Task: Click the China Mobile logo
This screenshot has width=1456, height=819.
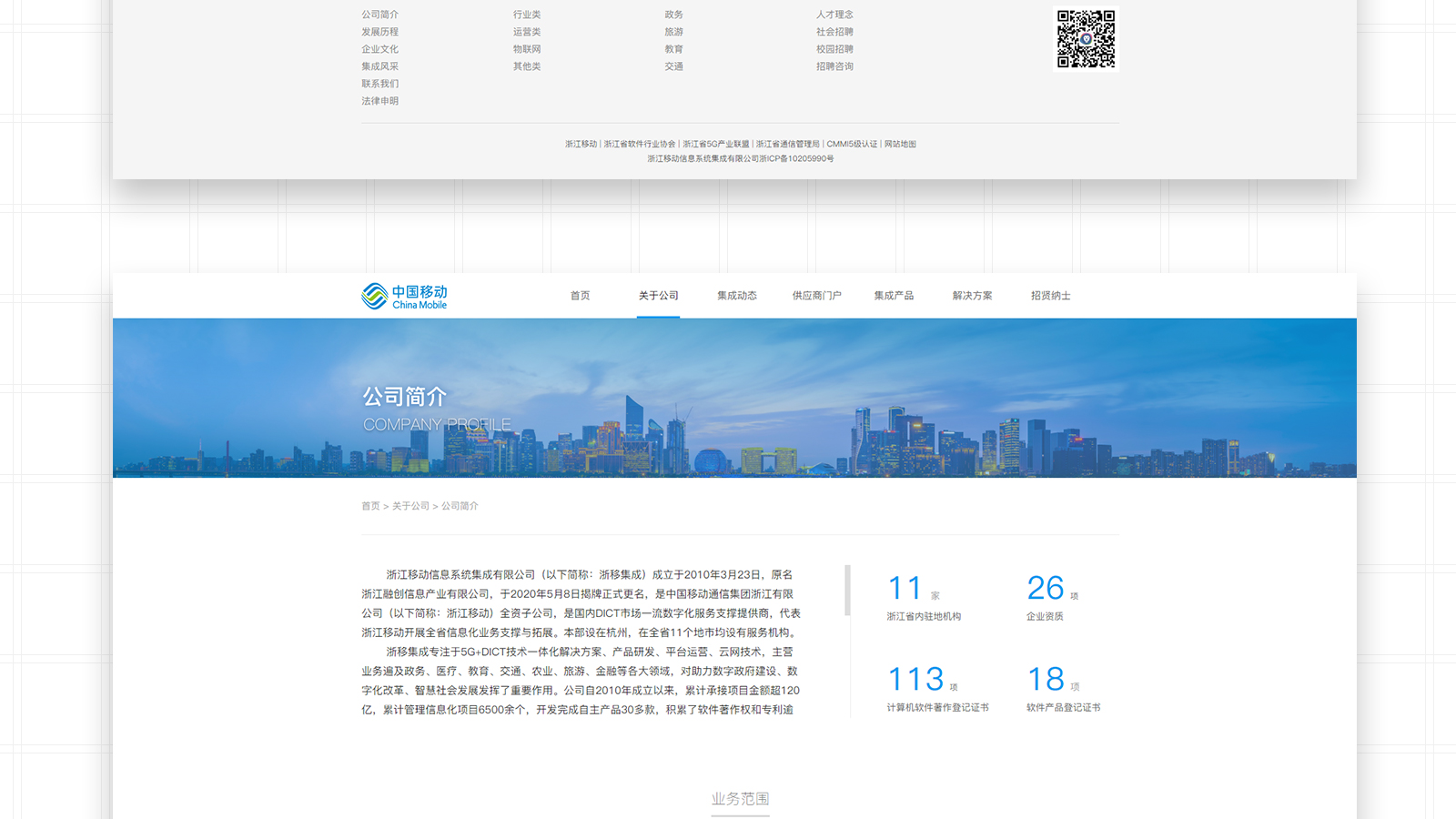Action: coord(404,296)
